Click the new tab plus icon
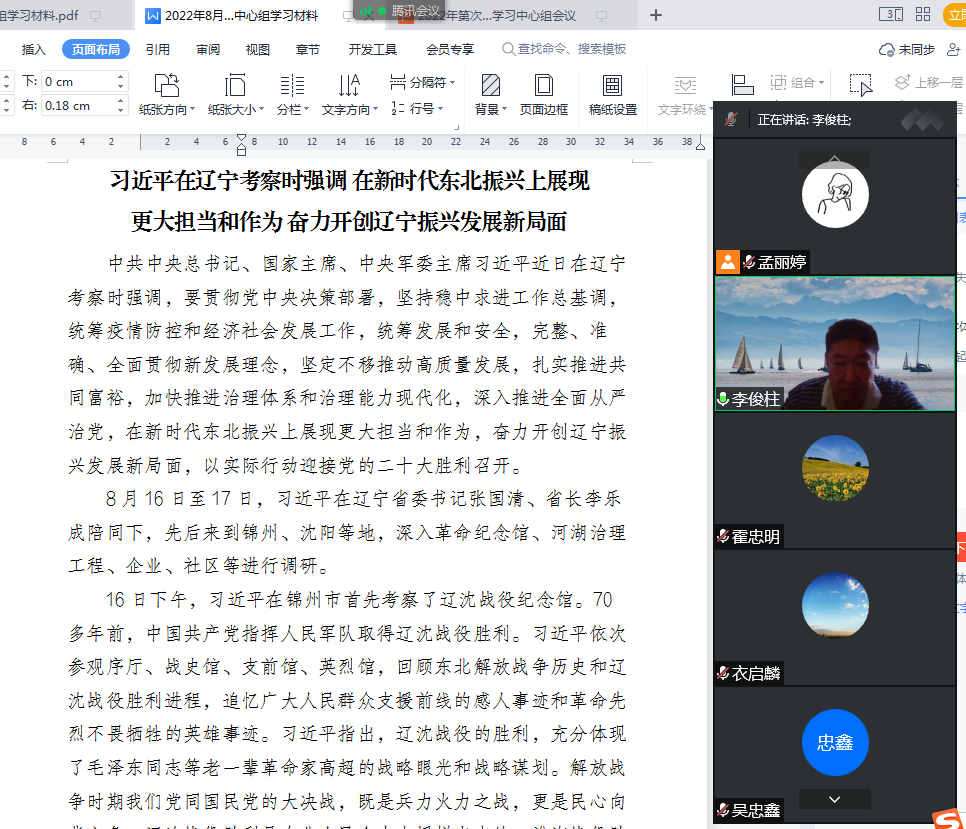Screen dimensions: 966x829 (656, 15)
